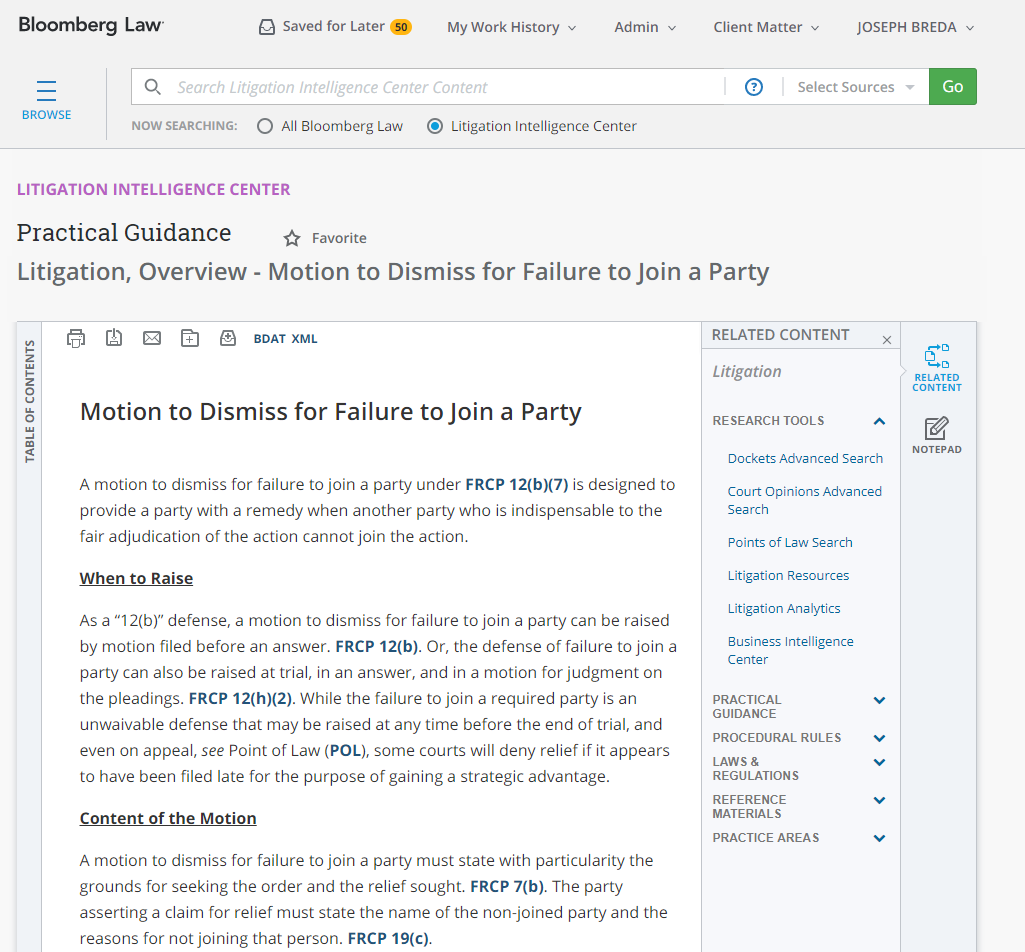Click the green Go button
The image size is (1025, 952).
pos(952,87)
